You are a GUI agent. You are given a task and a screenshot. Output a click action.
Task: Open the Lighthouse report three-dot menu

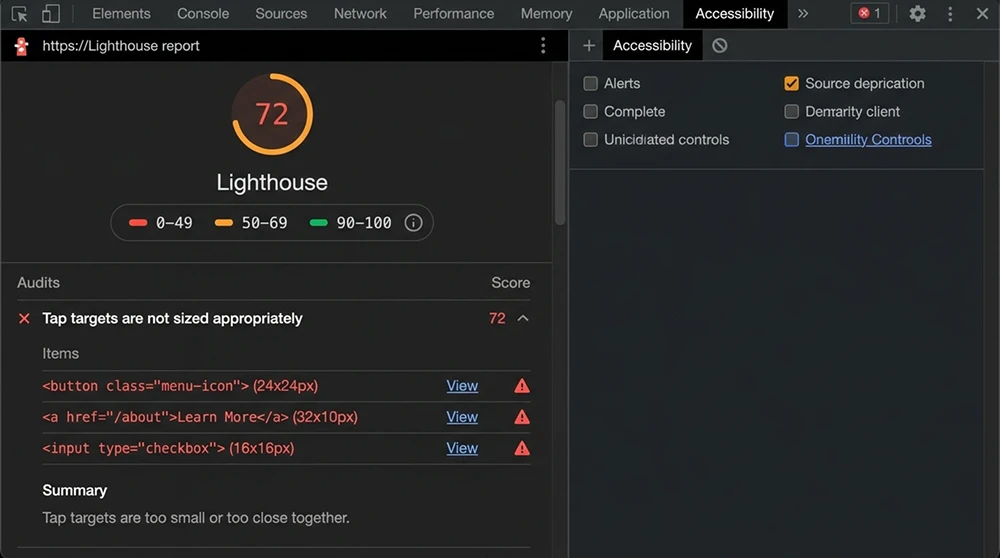543,45
